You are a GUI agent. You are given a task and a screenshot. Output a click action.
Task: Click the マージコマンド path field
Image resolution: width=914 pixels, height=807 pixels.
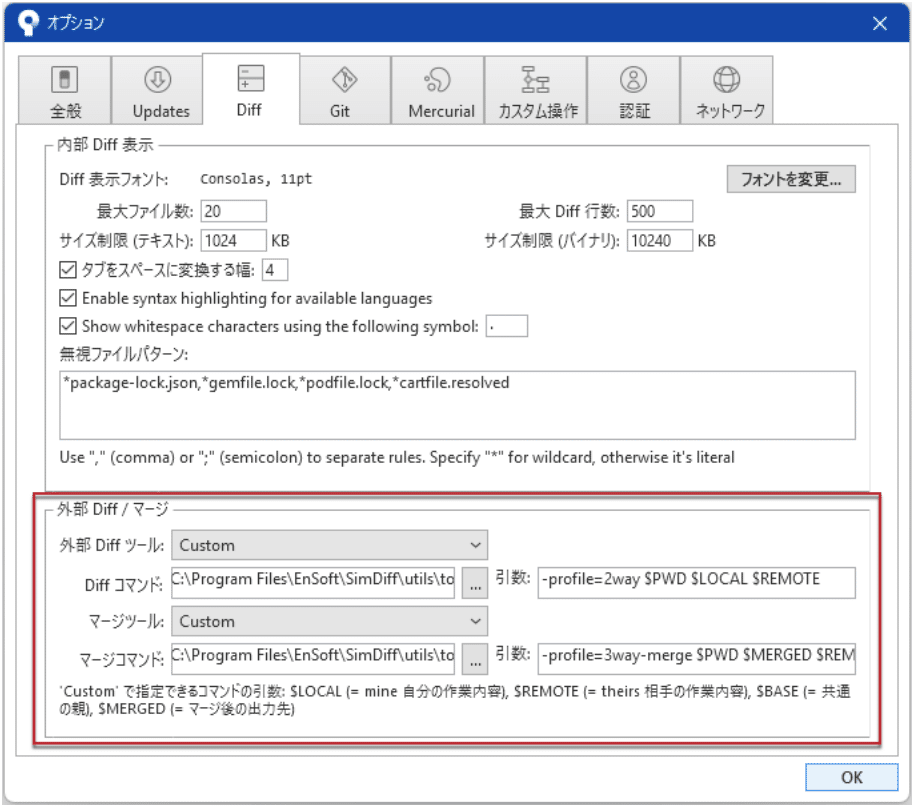pyautogui.click(x=313, y=658)
